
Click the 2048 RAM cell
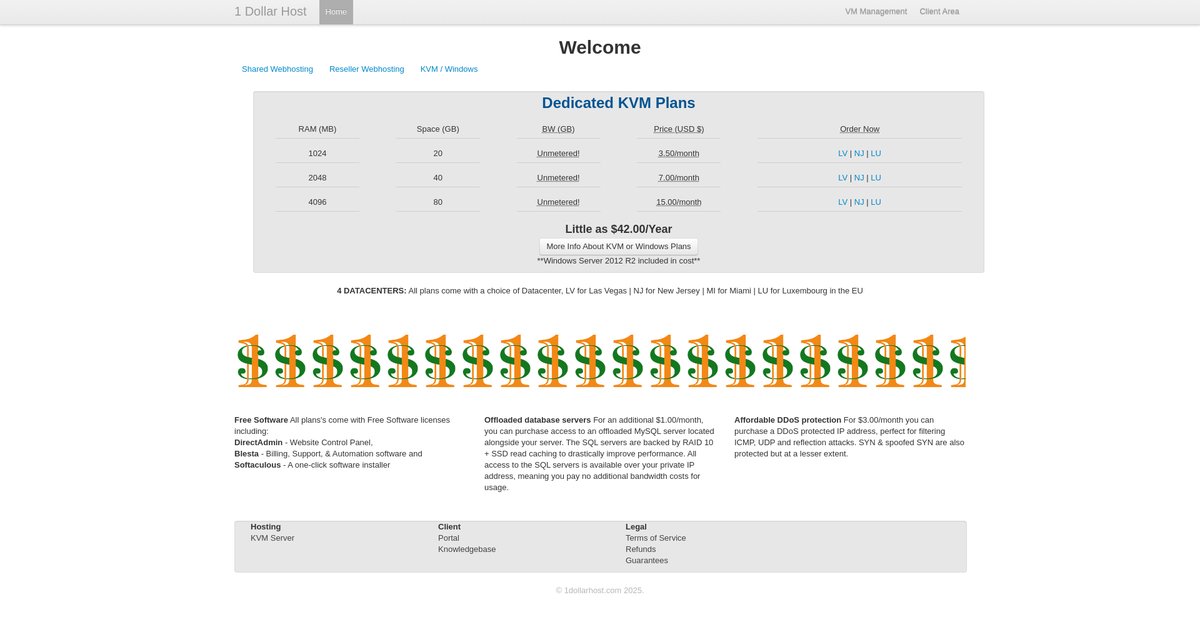[317, 177]
